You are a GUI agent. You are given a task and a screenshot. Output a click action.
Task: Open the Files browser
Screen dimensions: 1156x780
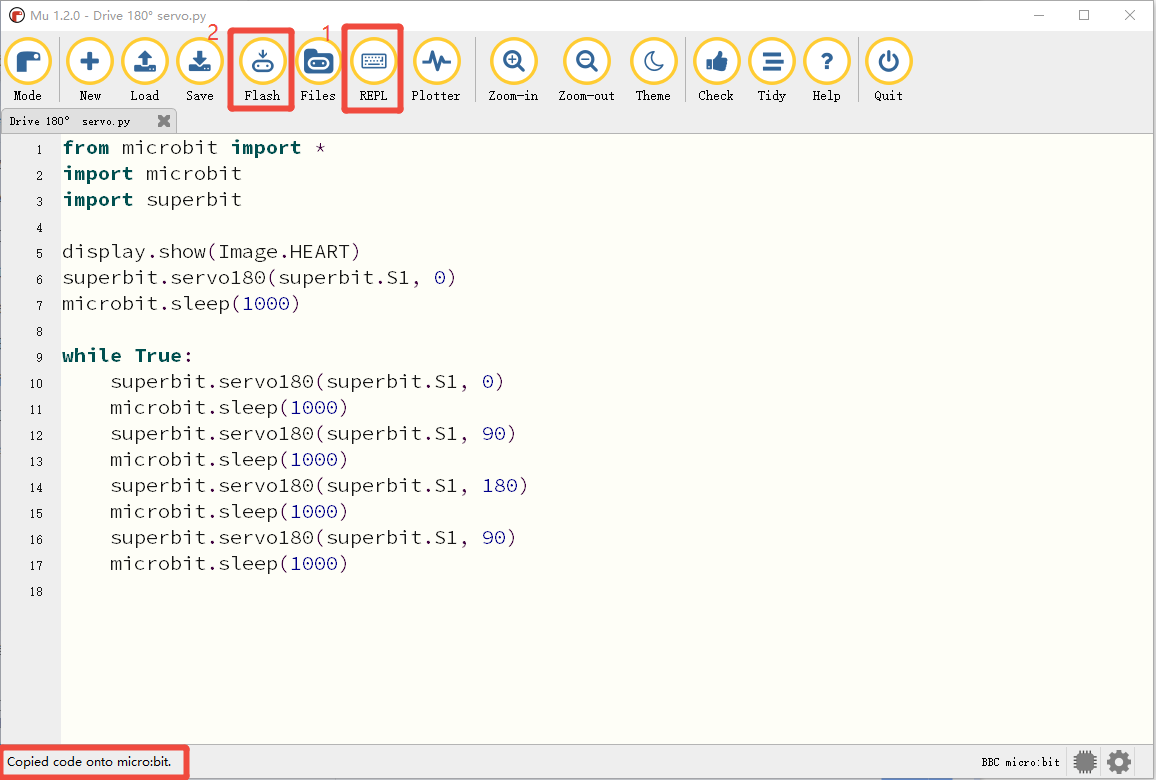(x=318, y=71)
